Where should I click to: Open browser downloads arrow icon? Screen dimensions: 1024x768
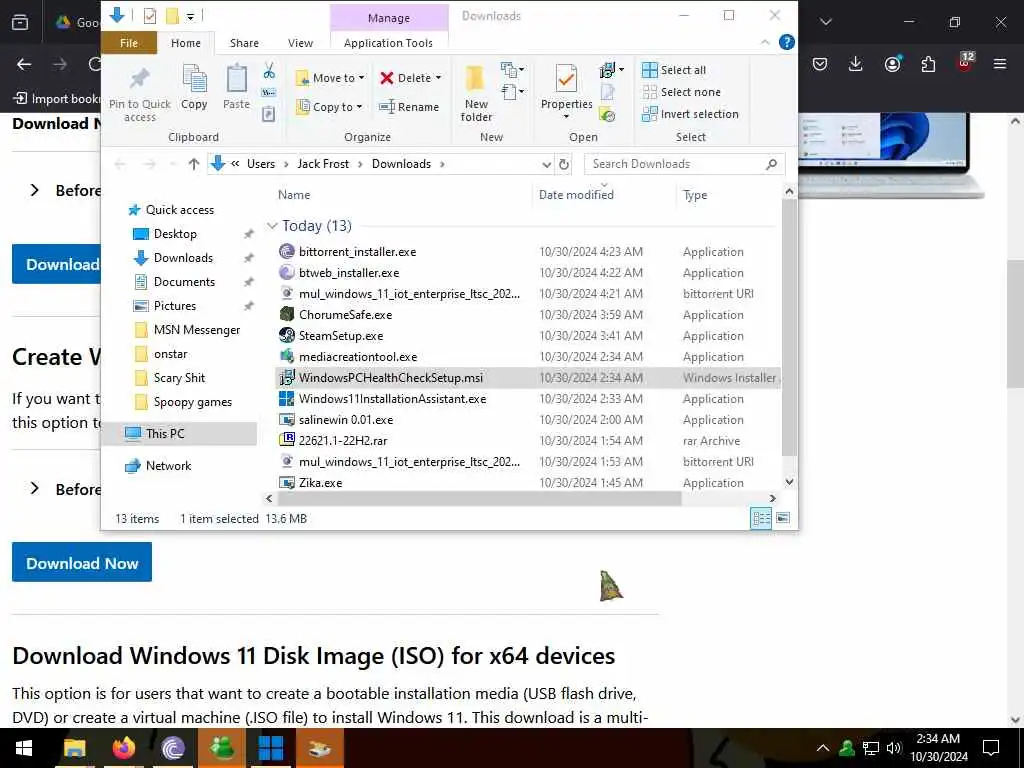(x=856, y=64)
